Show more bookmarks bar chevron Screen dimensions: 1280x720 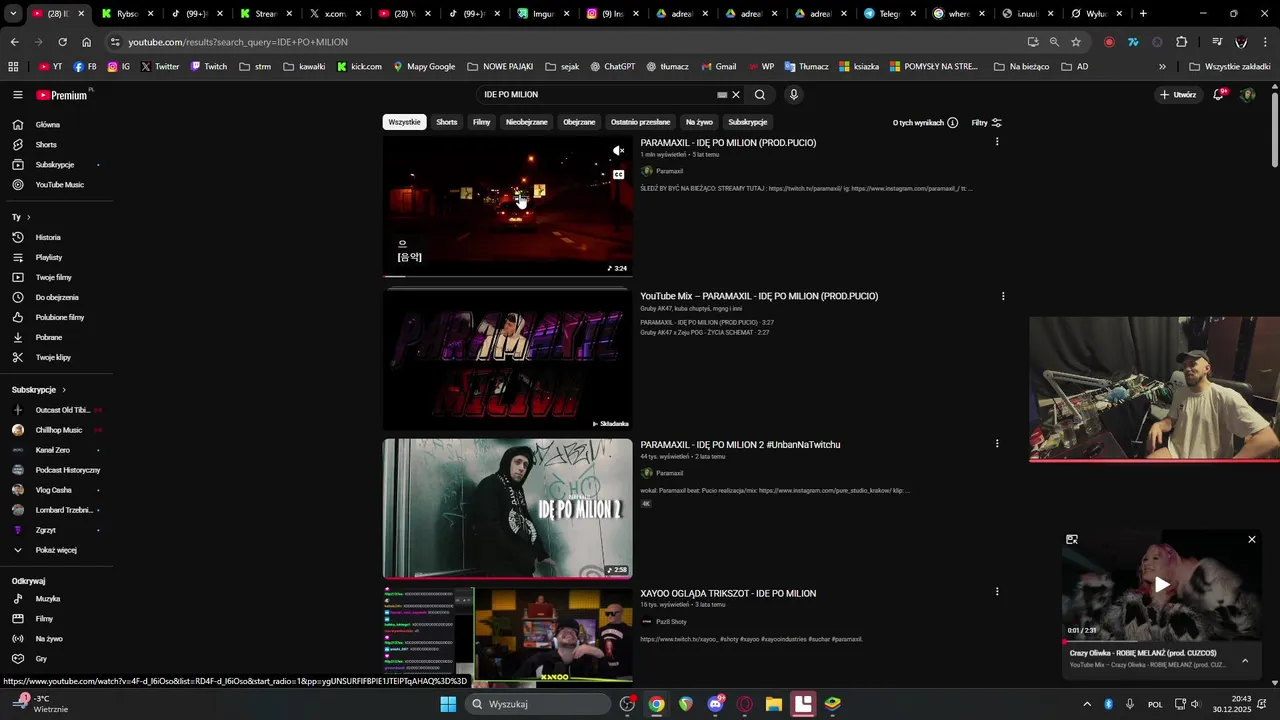coord(1162,67)
